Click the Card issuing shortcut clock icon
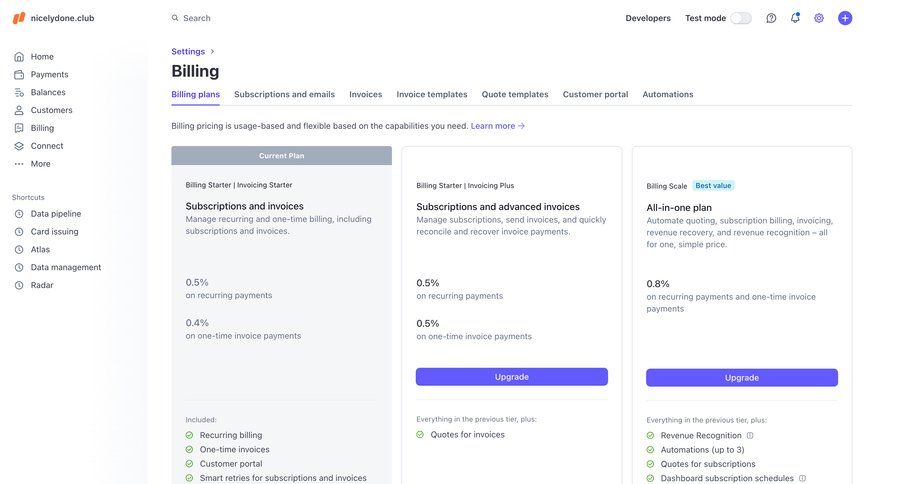This screenshot has width=900, height=484. [19, 231]
